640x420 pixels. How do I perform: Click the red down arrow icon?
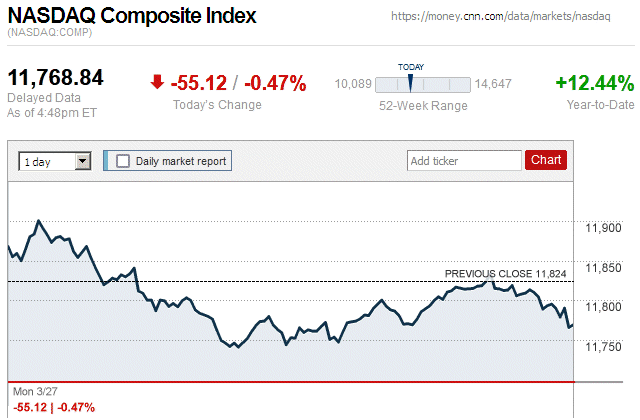157,83
